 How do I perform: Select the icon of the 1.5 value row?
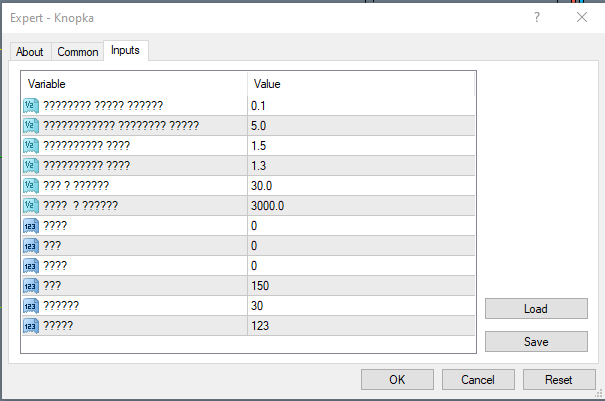30,145
